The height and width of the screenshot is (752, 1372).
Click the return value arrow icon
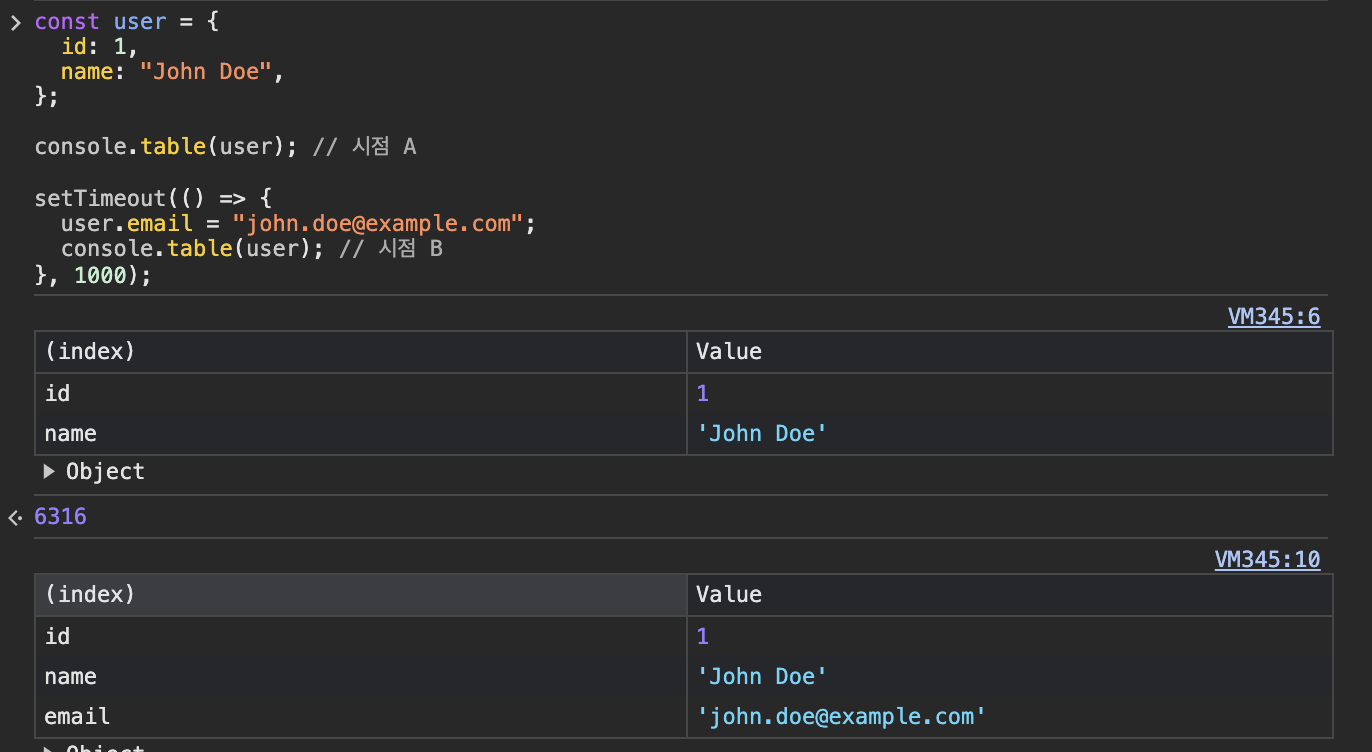(x=15, y=517)
